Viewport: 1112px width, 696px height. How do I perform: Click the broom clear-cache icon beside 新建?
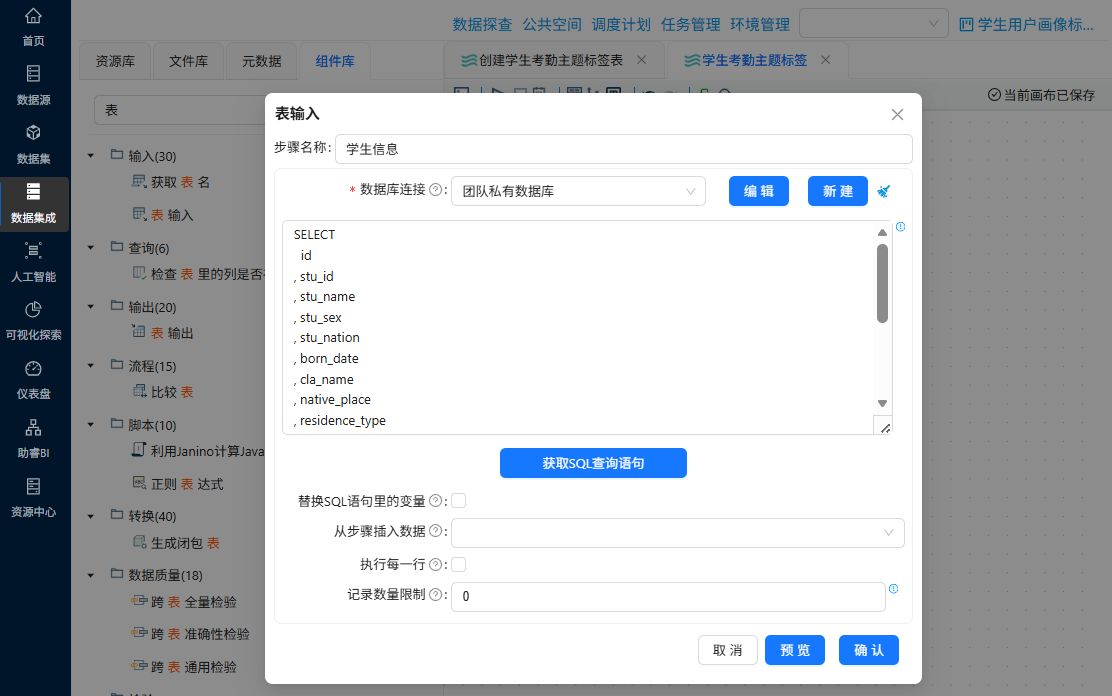coord(883,191)
